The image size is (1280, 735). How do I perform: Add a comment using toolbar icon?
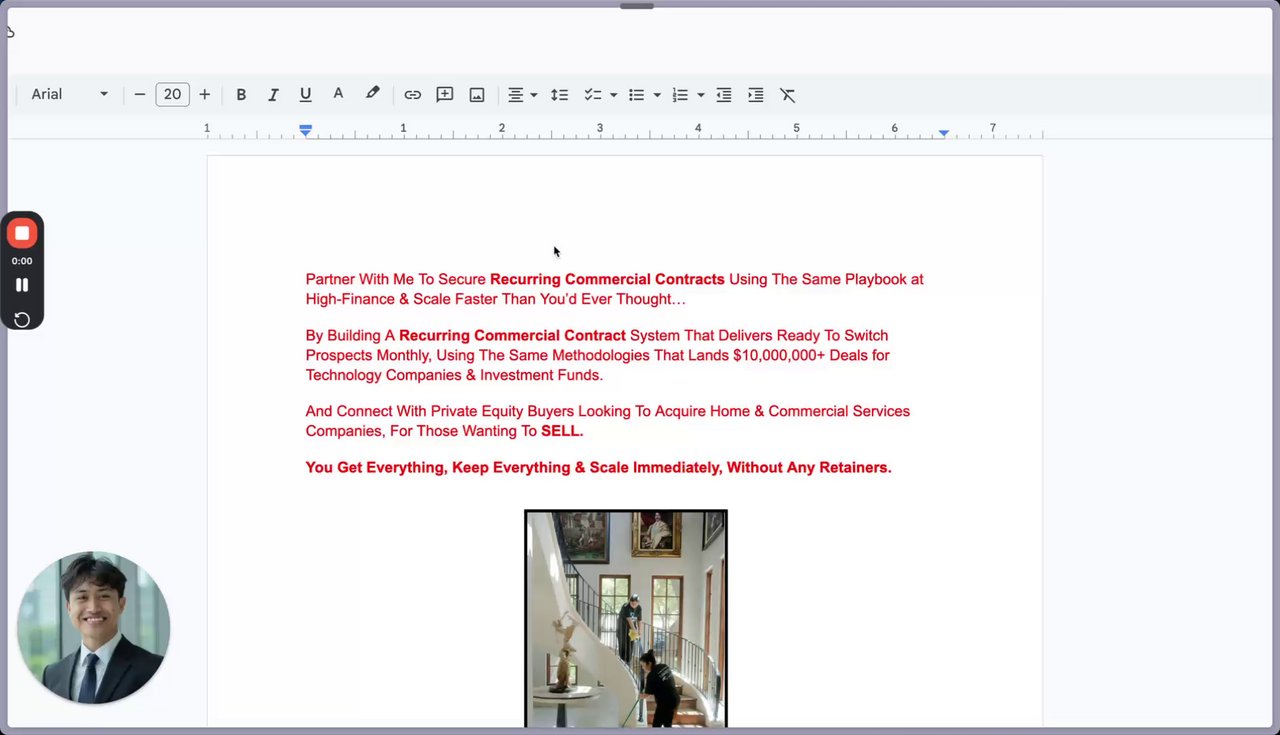tap(445, 95)
